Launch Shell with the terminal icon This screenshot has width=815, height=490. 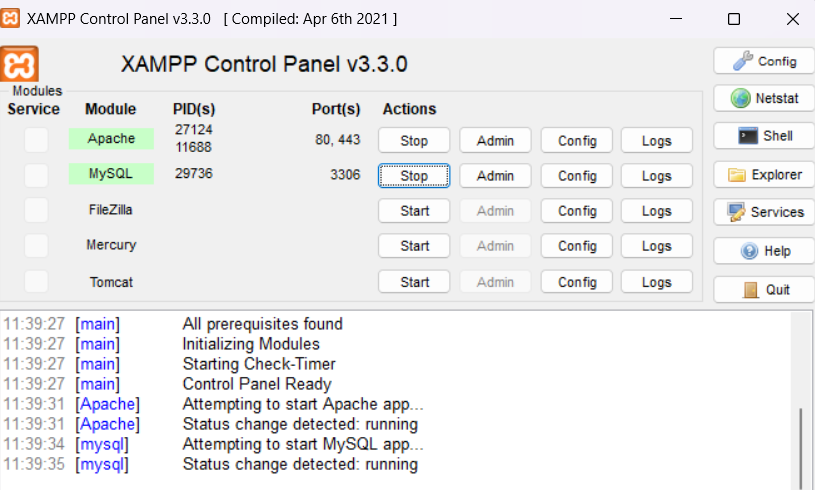pos(763,136)
